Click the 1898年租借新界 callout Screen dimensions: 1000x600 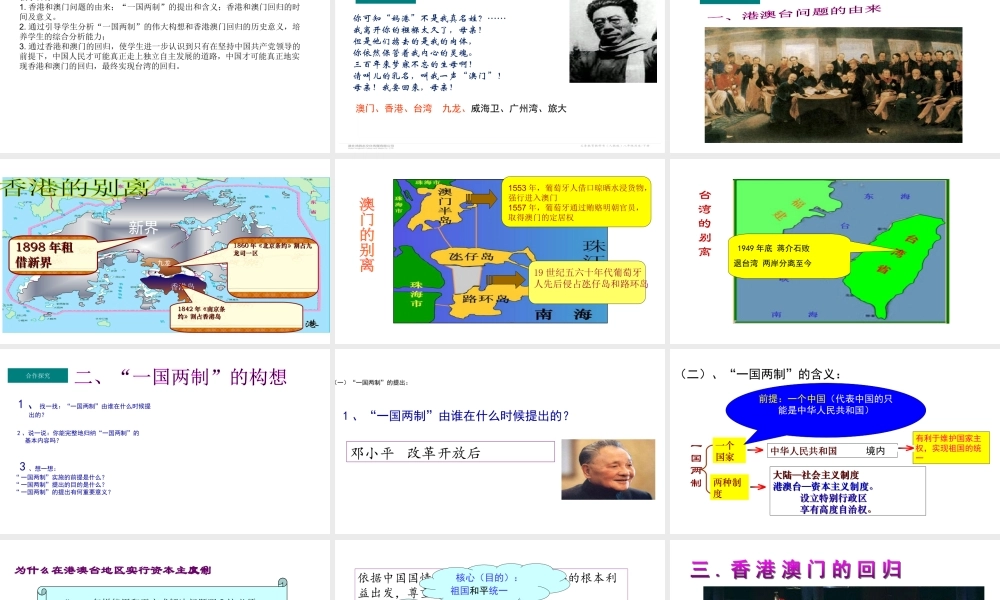[x=52, y=255]
